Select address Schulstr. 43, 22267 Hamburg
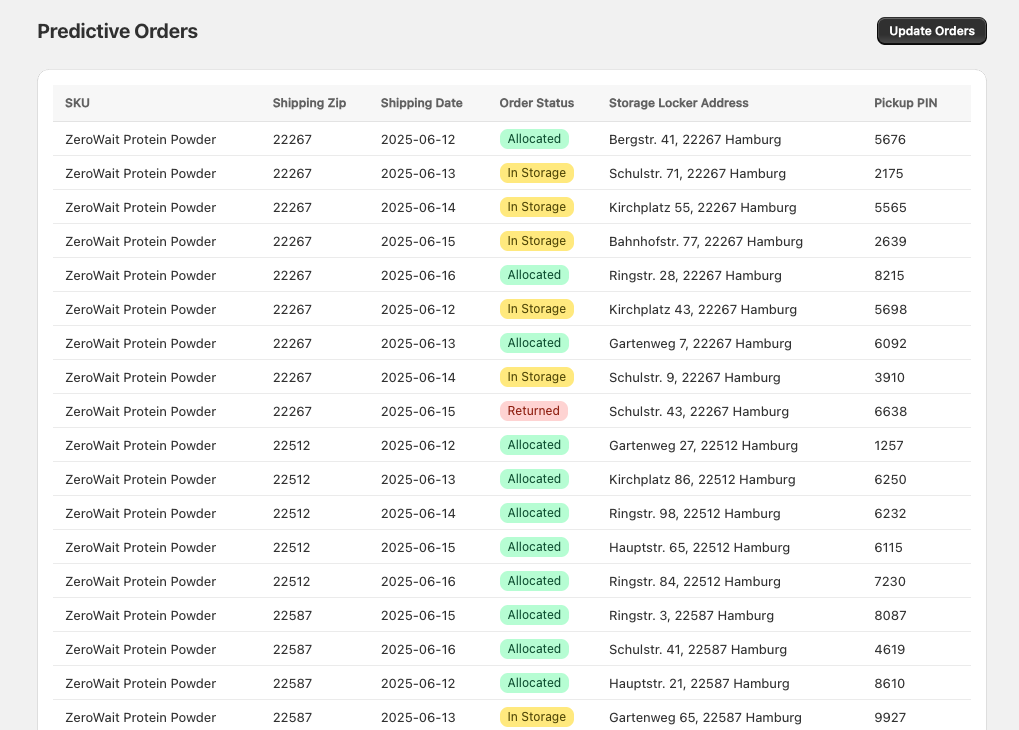 point(699,411)
